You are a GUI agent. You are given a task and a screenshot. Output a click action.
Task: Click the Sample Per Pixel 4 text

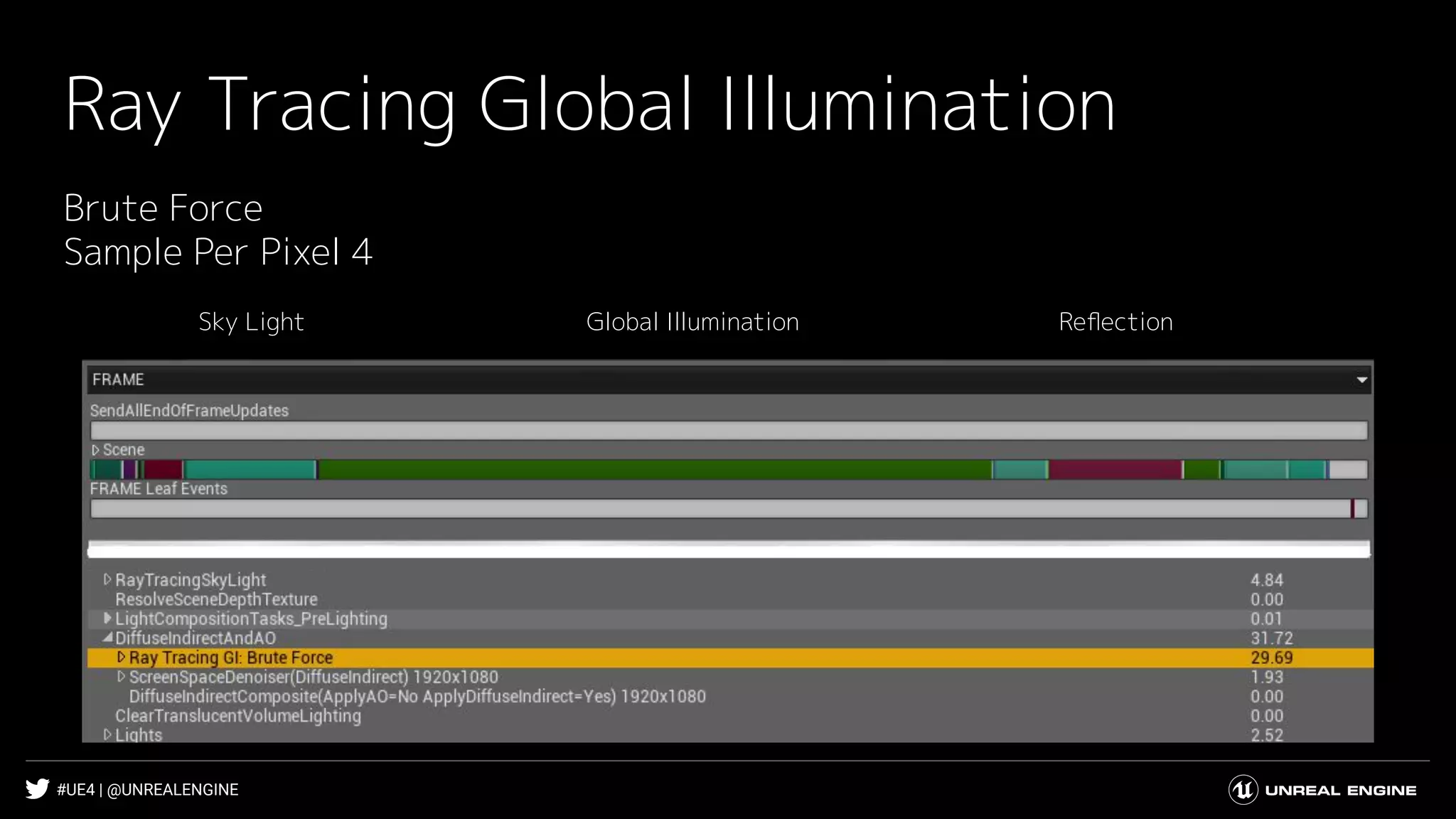click(218, 252)
